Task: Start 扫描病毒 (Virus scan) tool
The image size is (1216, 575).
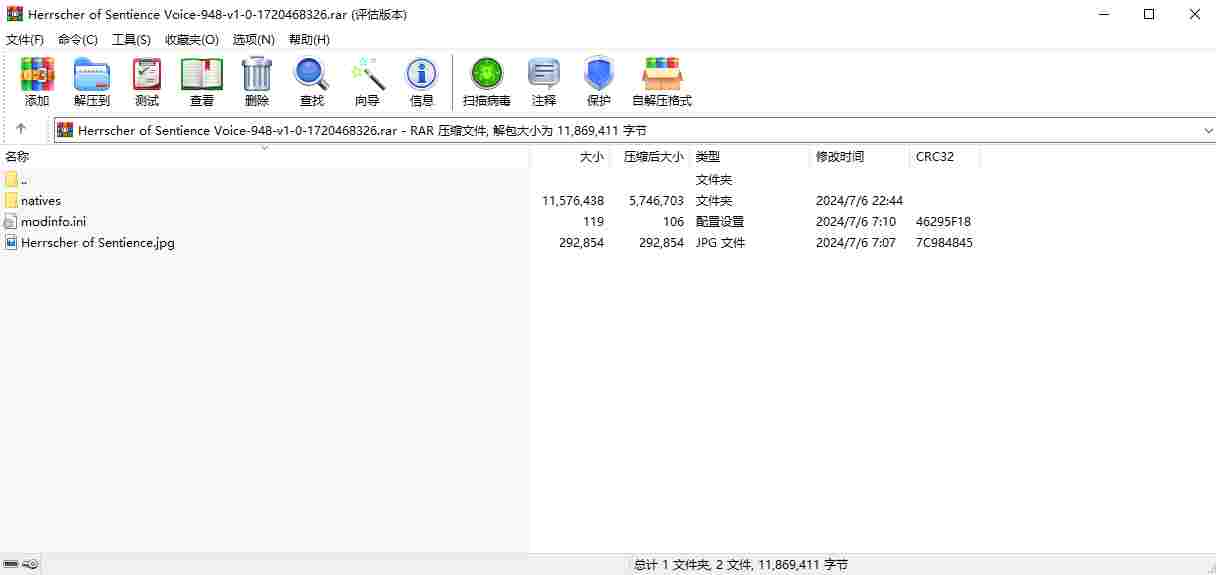Action: (487, 74)
